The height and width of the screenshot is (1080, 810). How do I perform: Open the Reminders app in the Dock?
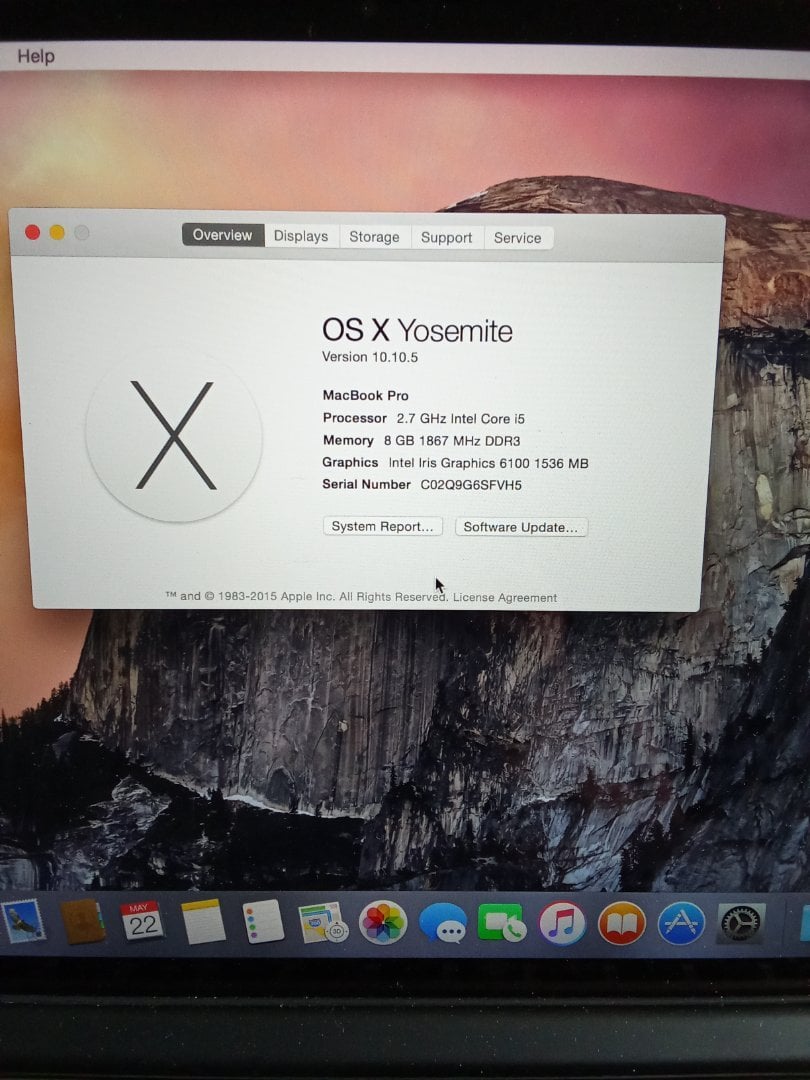263,922
